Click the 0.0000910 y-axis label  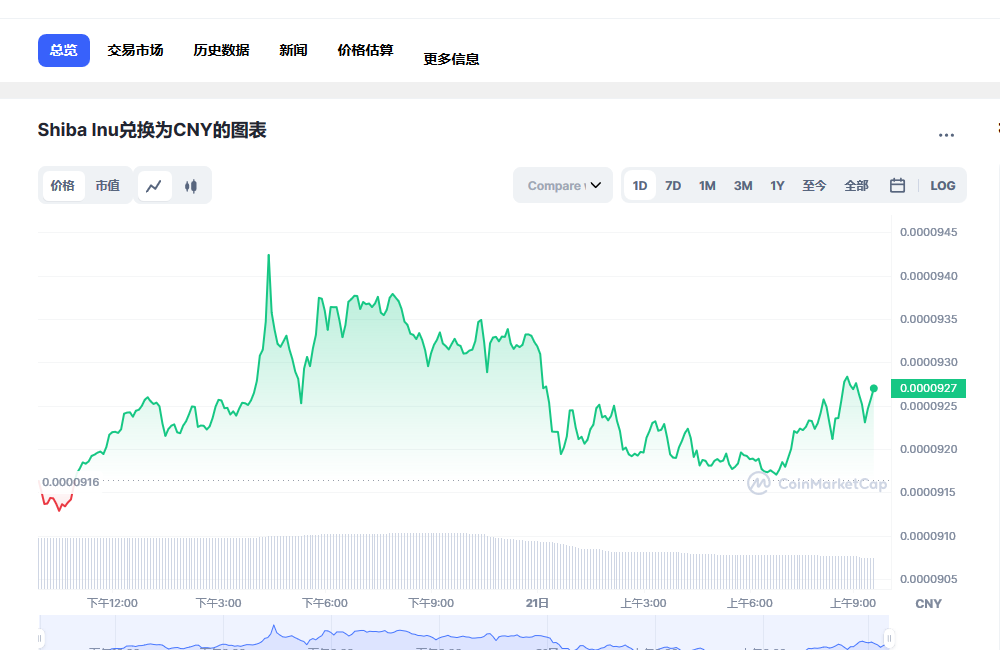(x=928, y=536)
